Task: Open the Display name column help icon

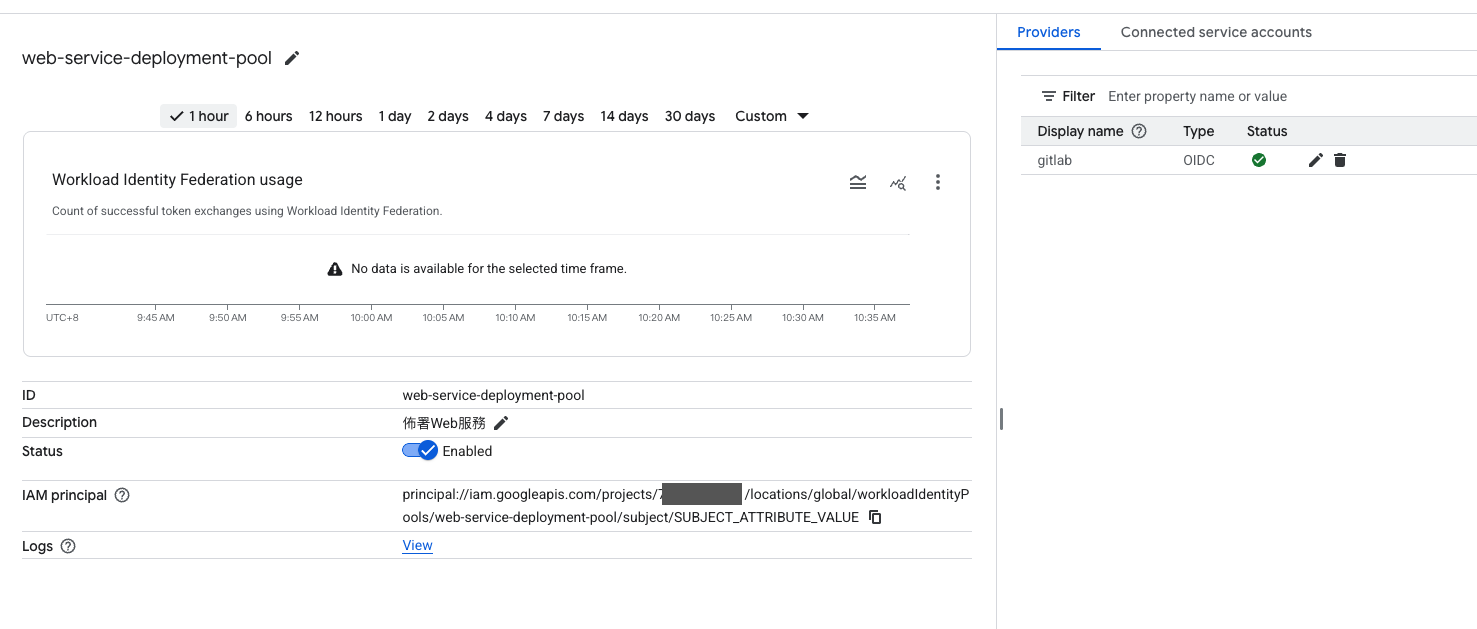Action: (x=1138, y=131)
